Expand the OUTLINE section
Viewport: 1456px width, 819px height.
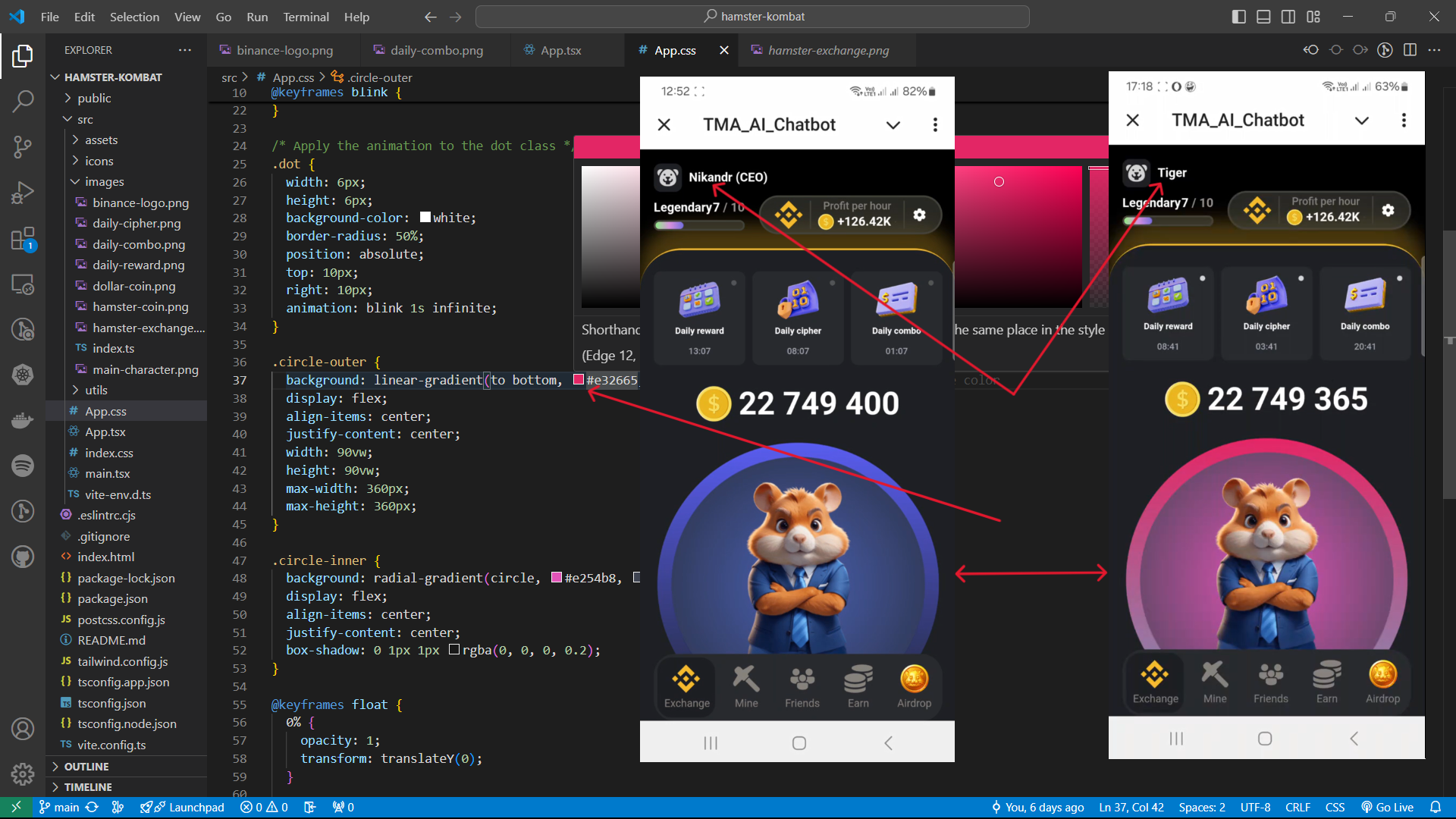point(86,767)
